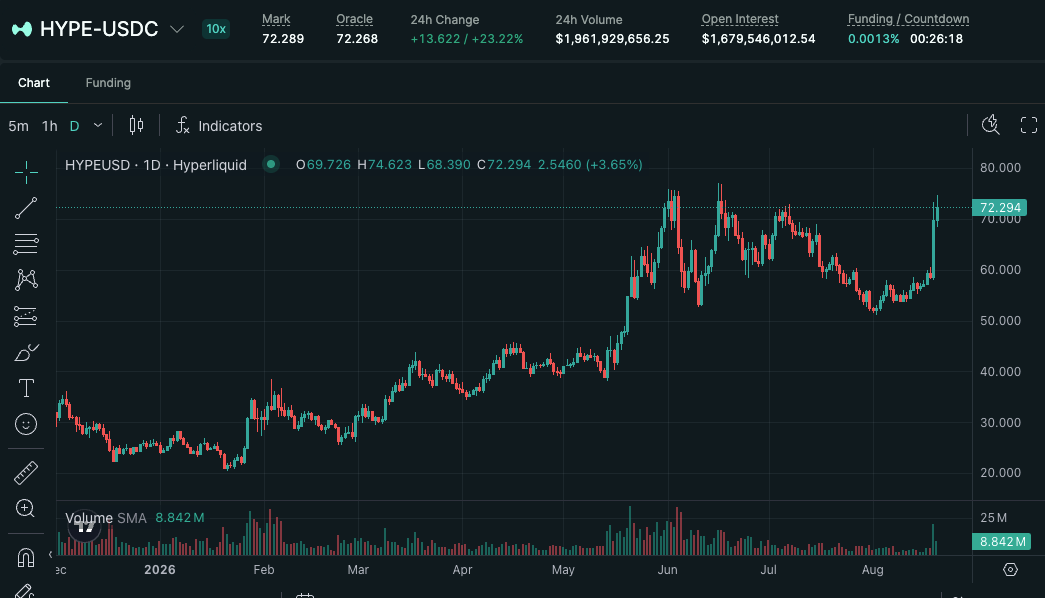Toggle magnet mode in drawing toolbar

pos(26,557)
